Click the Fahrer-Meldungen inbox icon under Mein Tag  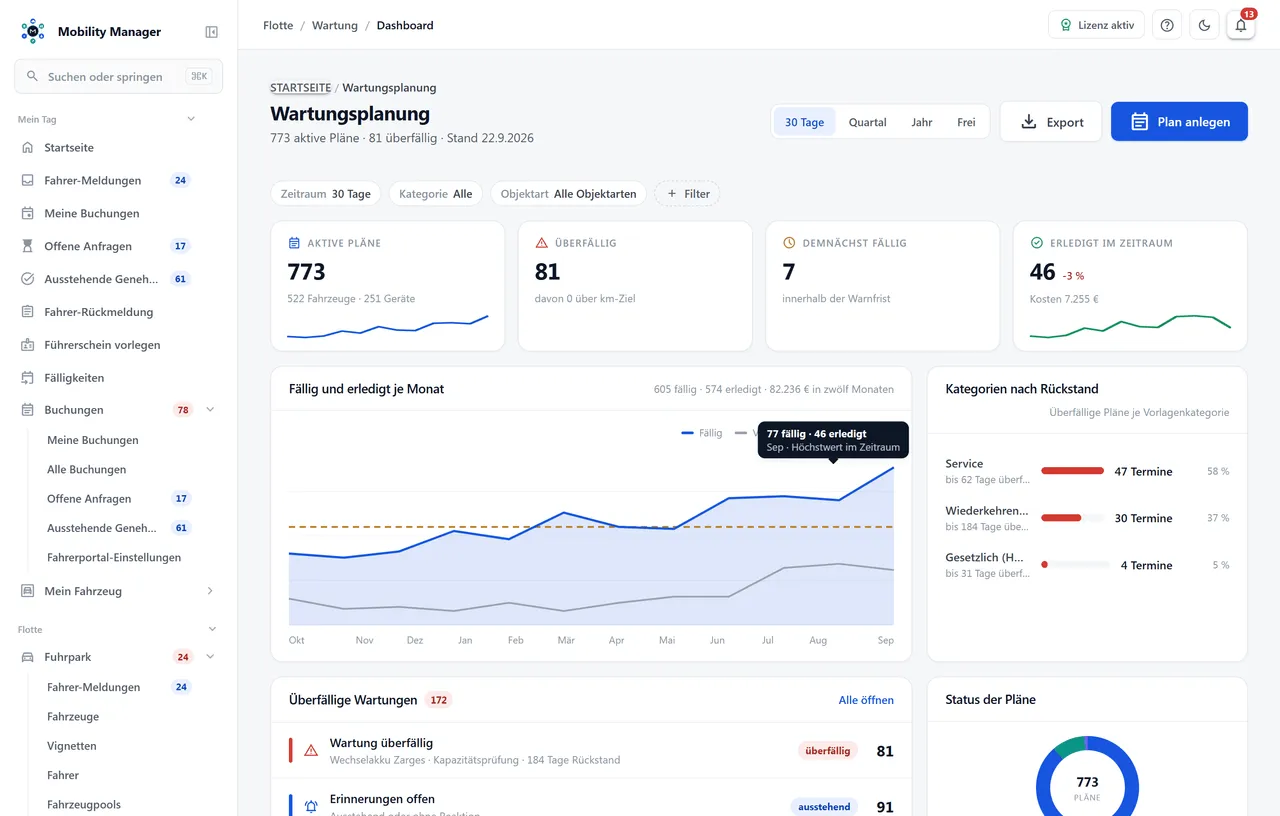tap(28, 181)
